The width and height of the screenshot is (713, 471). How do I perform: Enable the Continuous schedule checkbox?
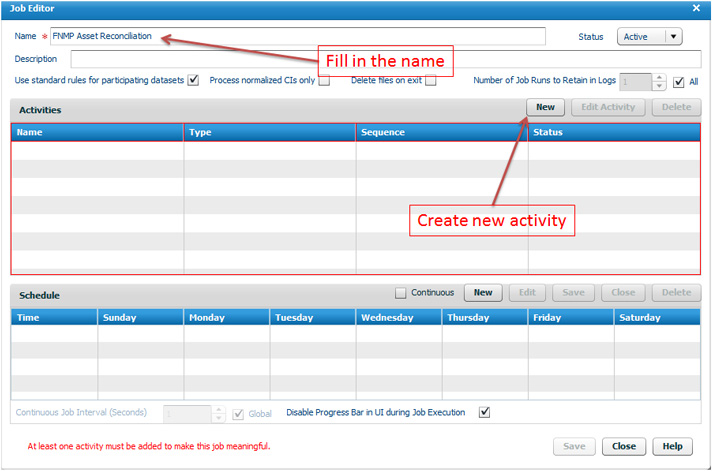(401, 293)
